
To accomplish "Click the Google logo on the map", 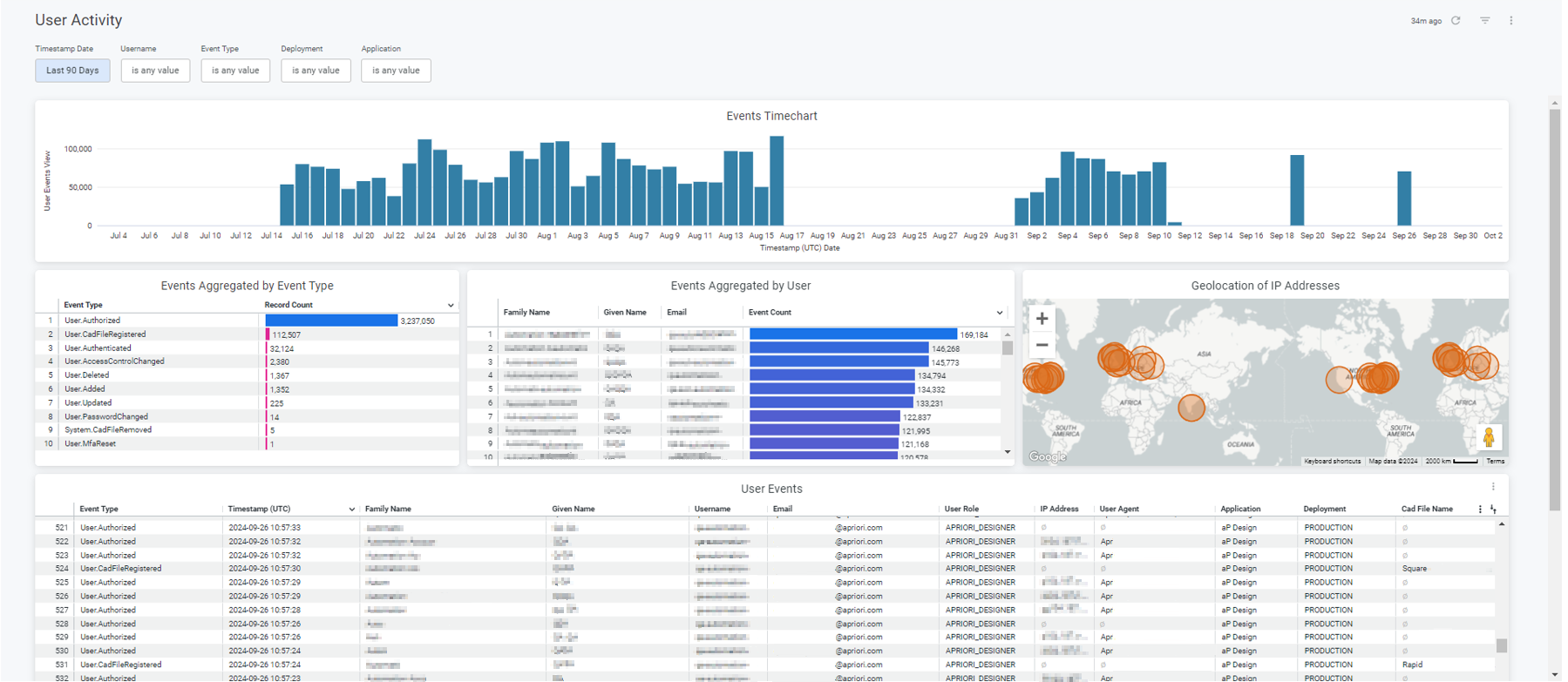I will coord(1047,457).
